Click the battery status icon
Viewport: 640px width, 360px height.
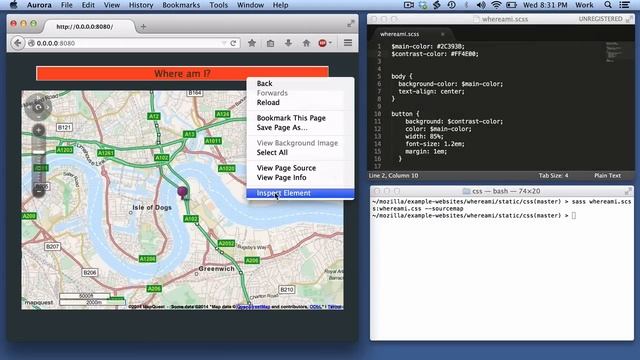click(511, 5)
